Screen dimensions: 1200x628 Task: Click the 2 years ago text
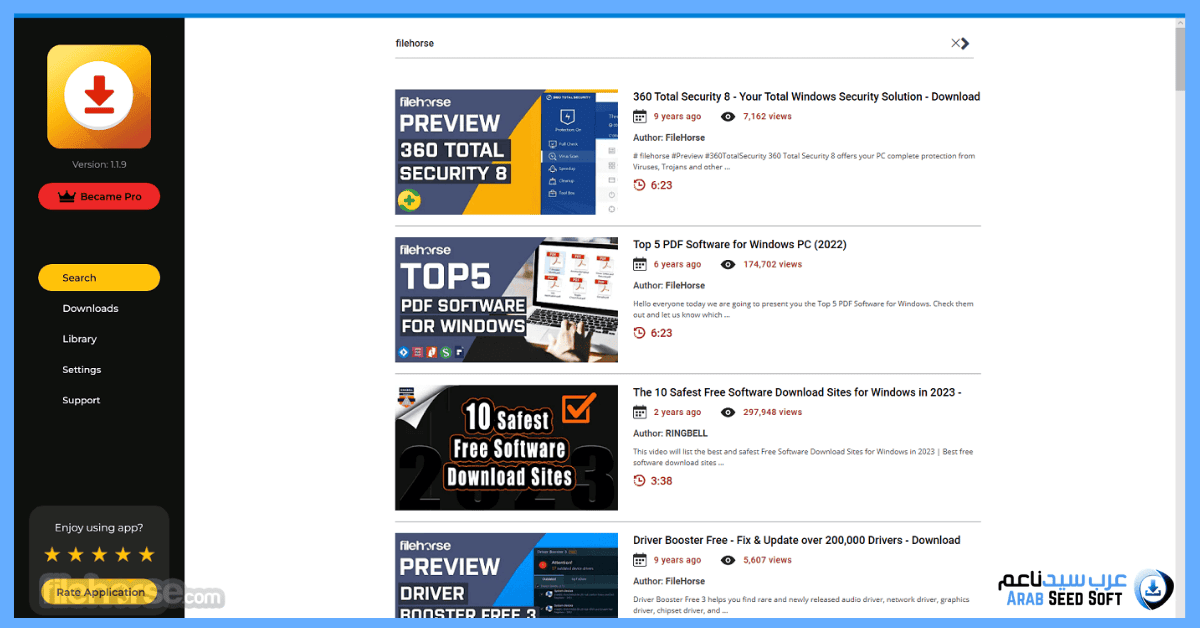point(677,413)
